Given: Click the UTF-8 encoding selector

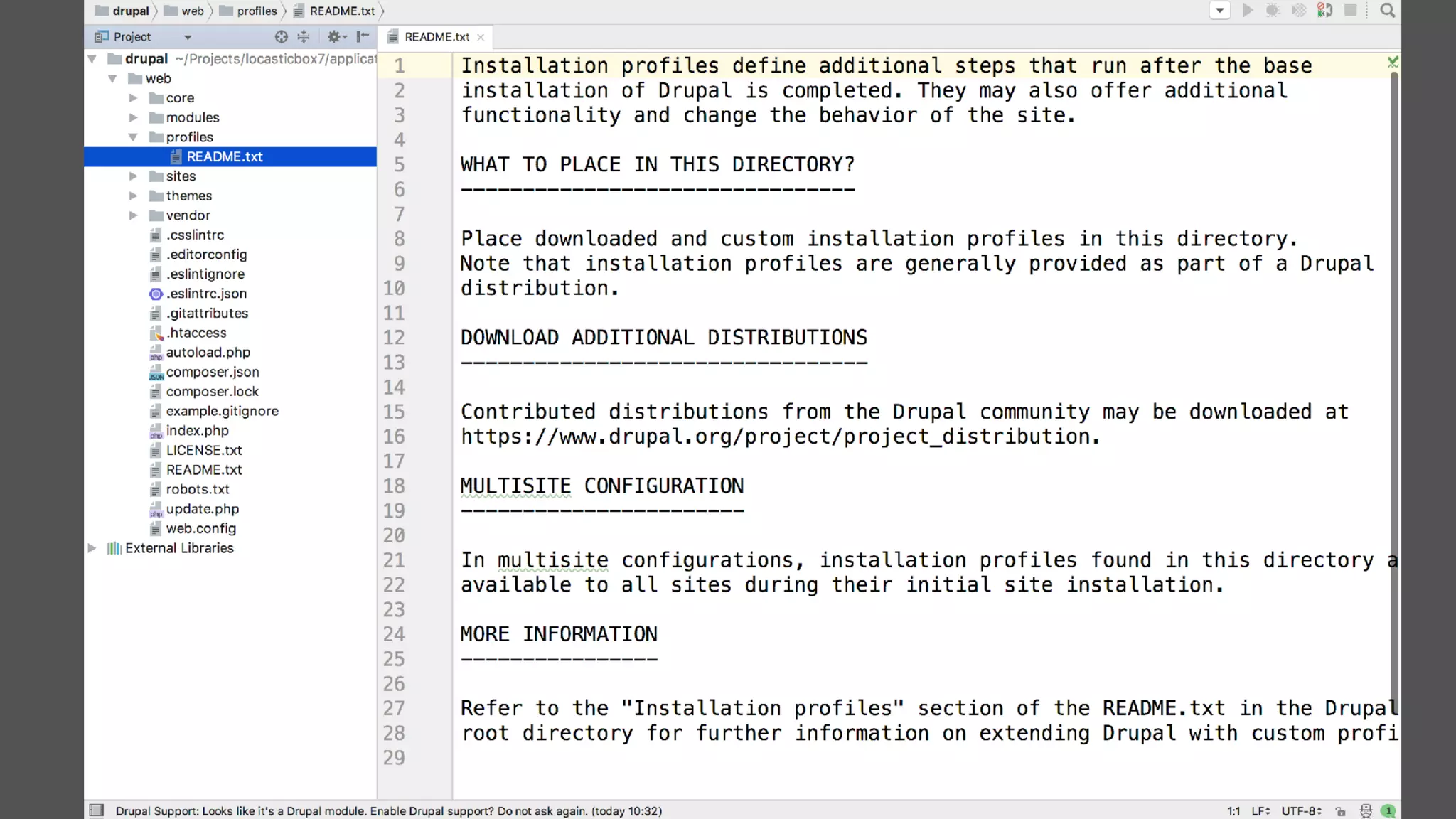Looking at the screenshot, I should point(1301,811).
